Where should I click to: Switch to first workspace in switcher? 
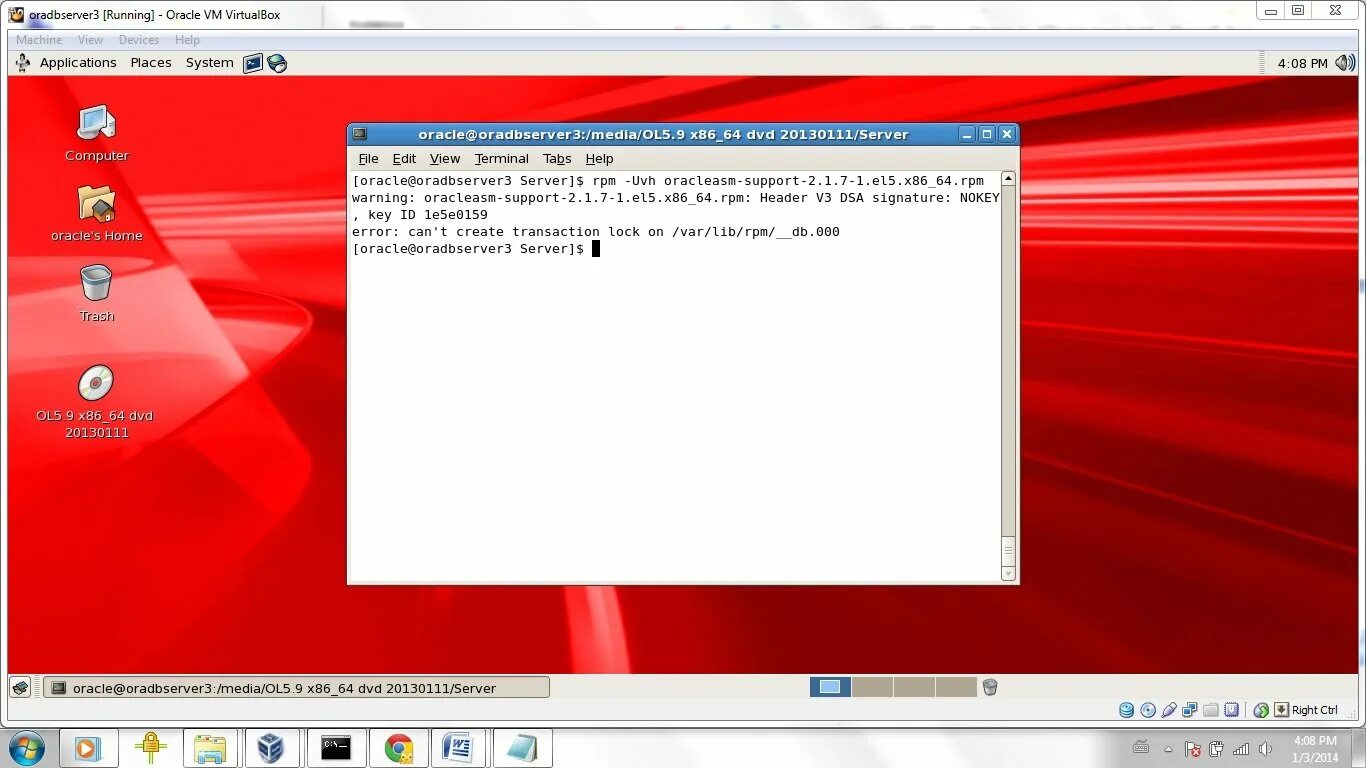[x=830, y=687]
